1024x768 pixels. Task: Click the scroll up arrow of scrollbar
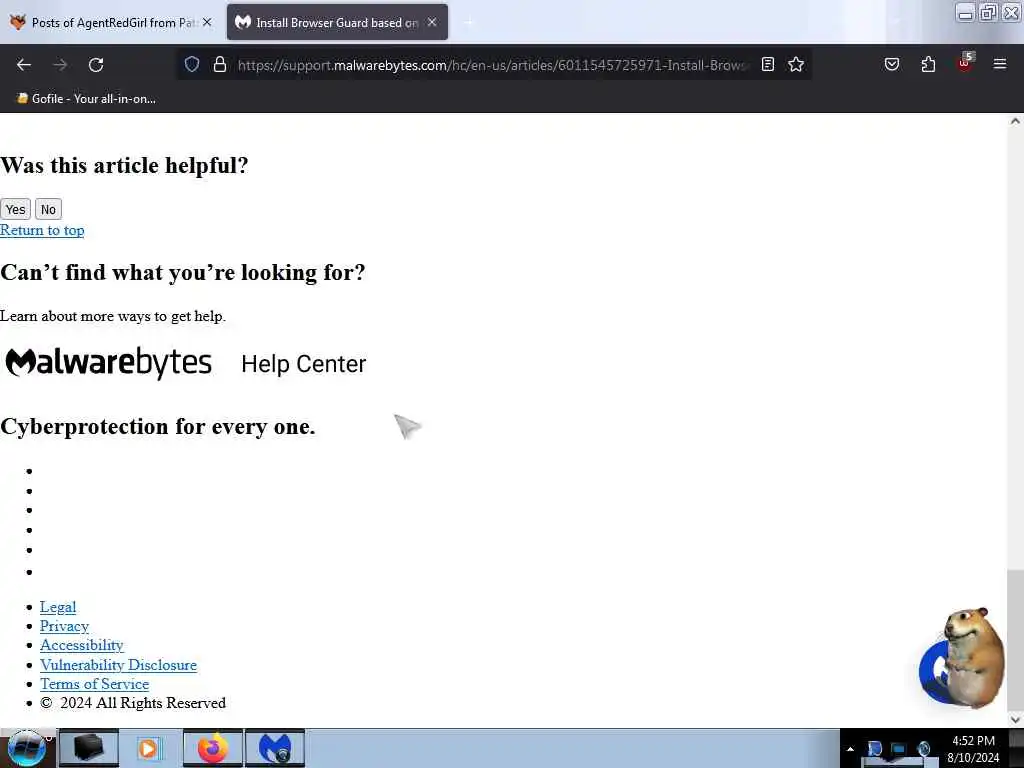[x=1015, y=121]
